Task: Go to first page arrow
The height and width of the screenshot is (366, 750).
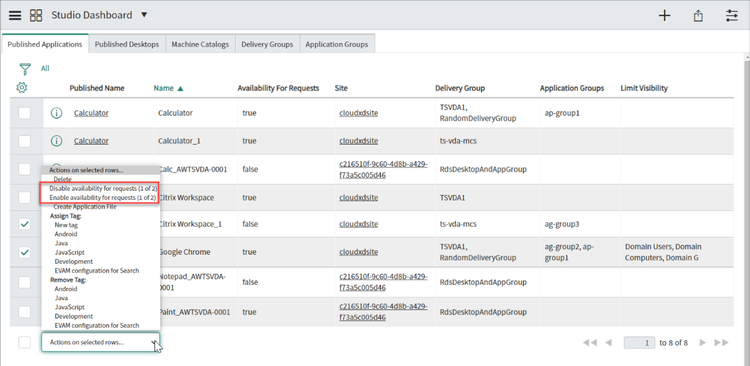Action: (590, 343)
